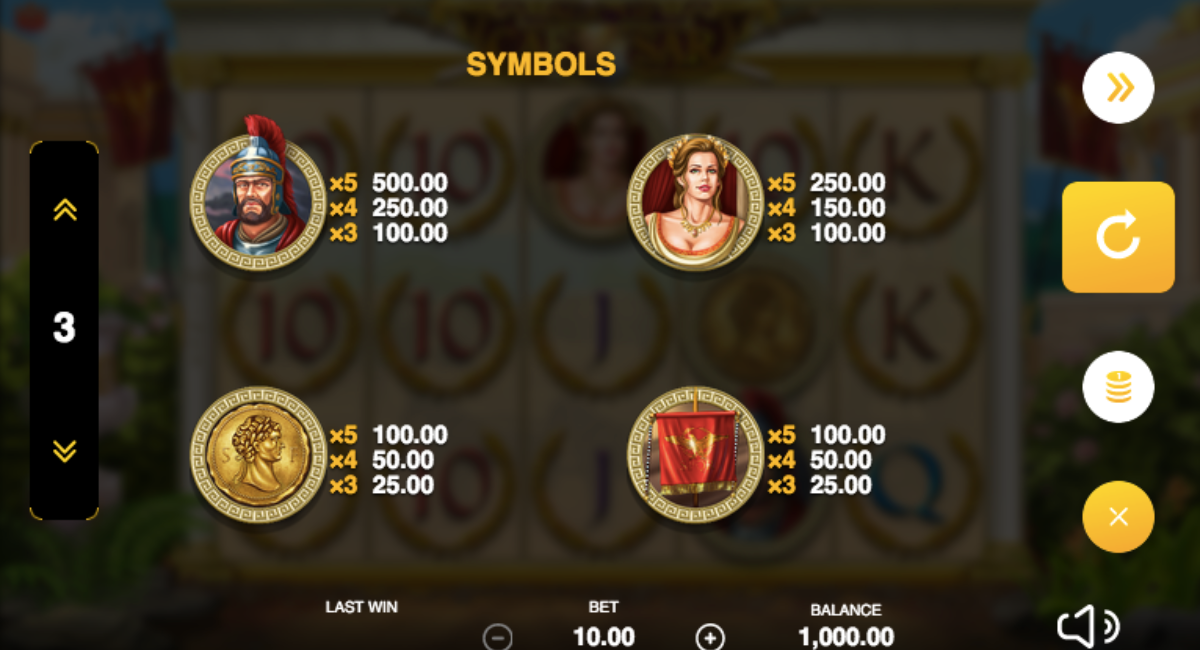
Task: Click the Roman centurion symbol
Action: [x=257, y=195]
